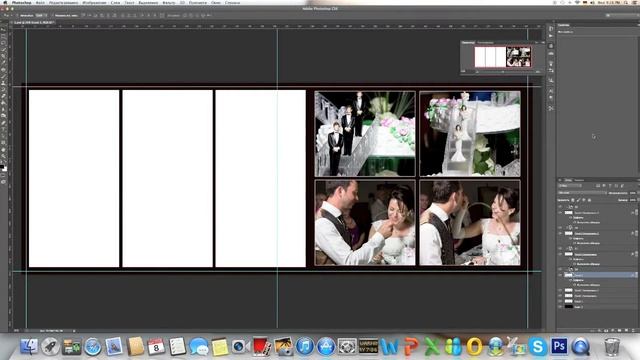Collapse effects list of the selected layer
The image size is (640, 360).
pyautogui.click(x=636, y=275)
